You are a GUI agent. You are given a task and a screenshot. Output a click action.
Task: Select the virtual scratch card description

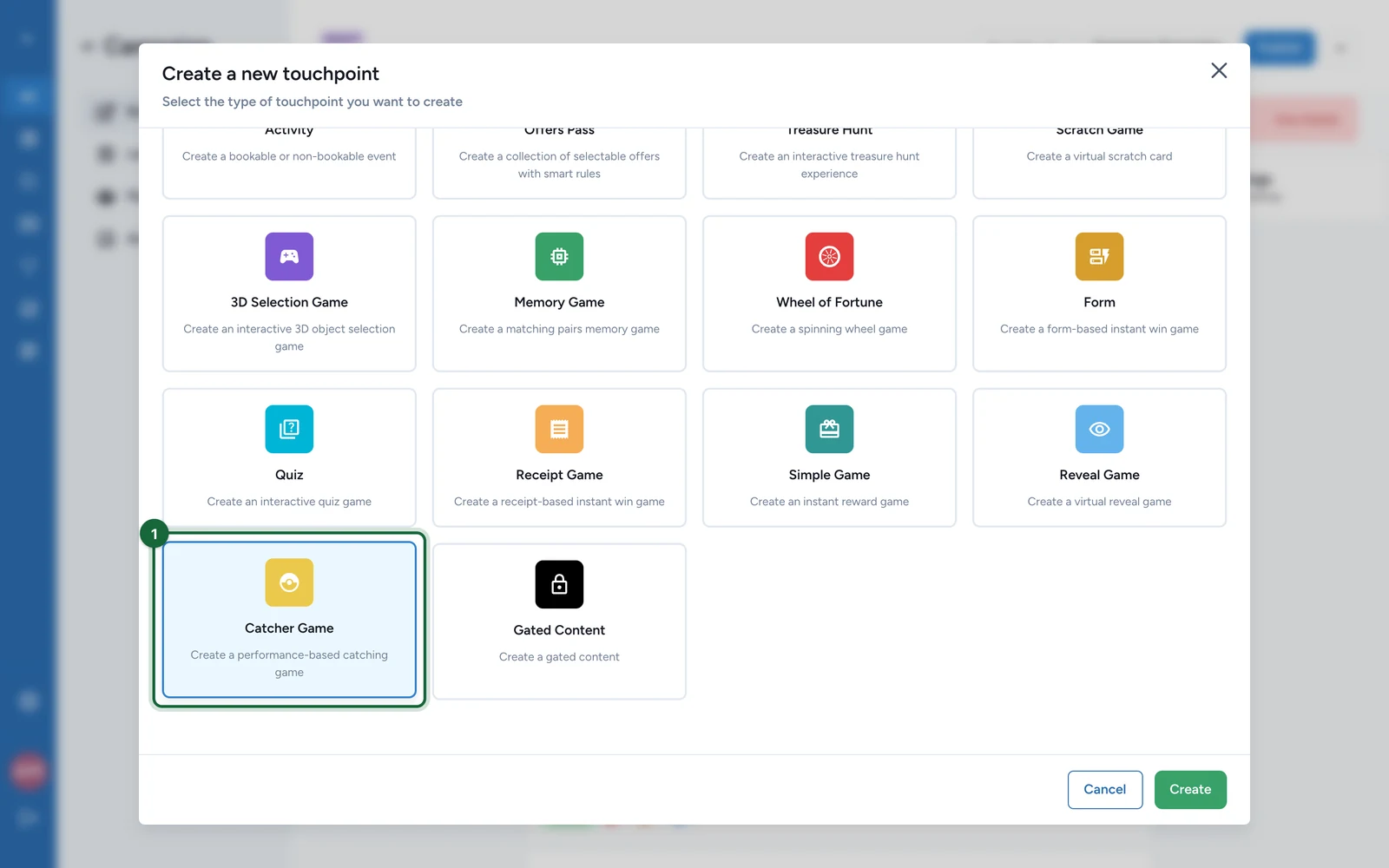pyautogui.click(x=1099, y=156)
